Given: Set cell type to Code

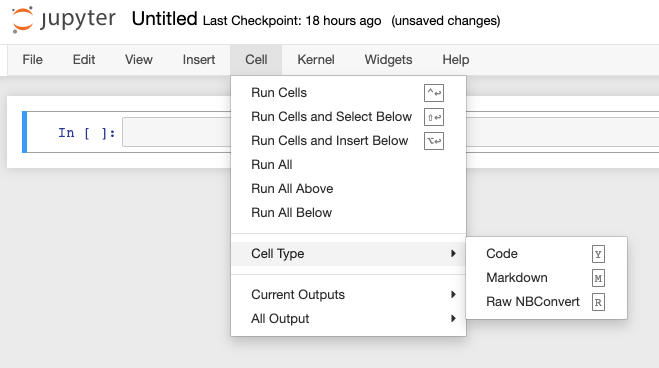Looking at the screenshot, I should 546,254.
